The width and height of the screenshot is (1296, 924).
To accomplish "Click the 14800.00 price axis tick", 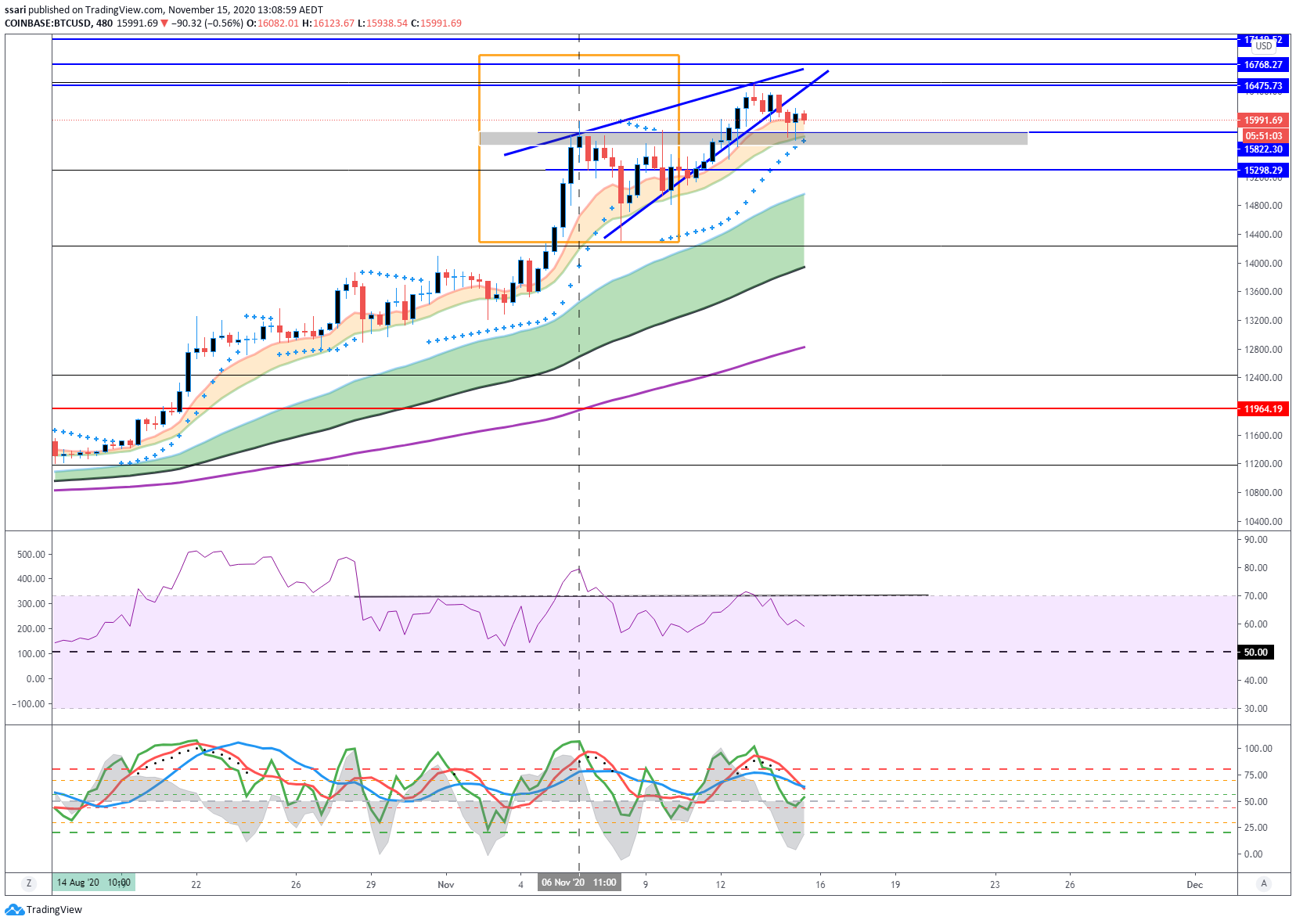I will pyautogui.click(x=1263, y=206).
